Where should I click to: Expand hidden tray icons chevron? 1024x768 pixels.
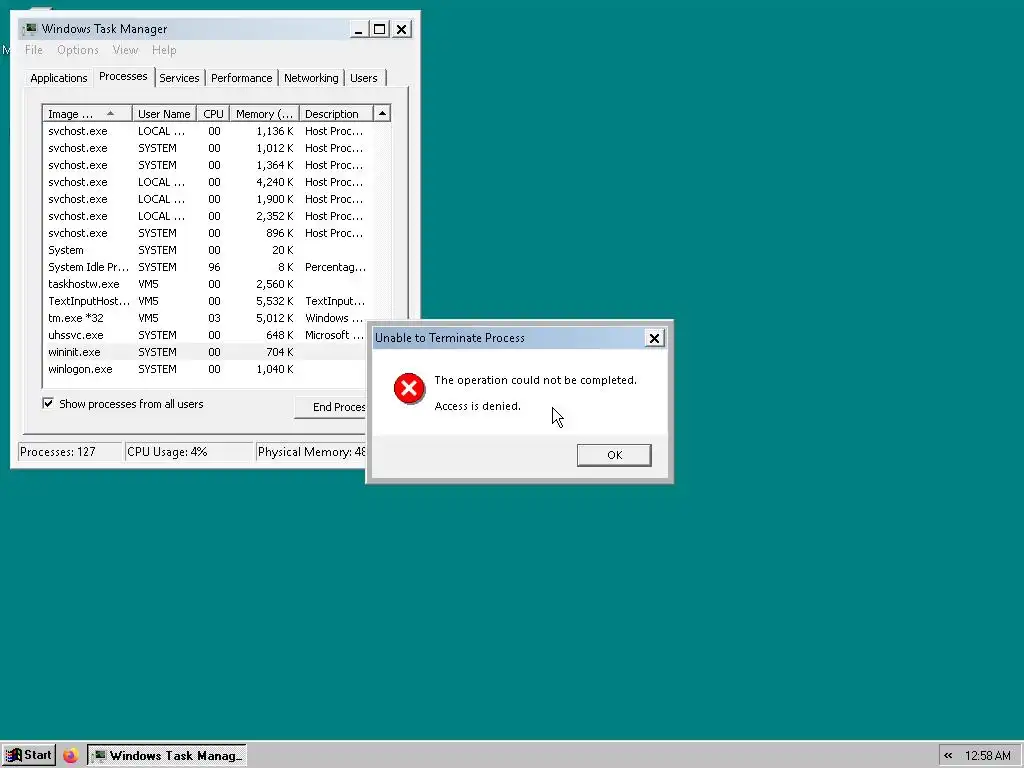pyautogui.click(x=948, y=756)
